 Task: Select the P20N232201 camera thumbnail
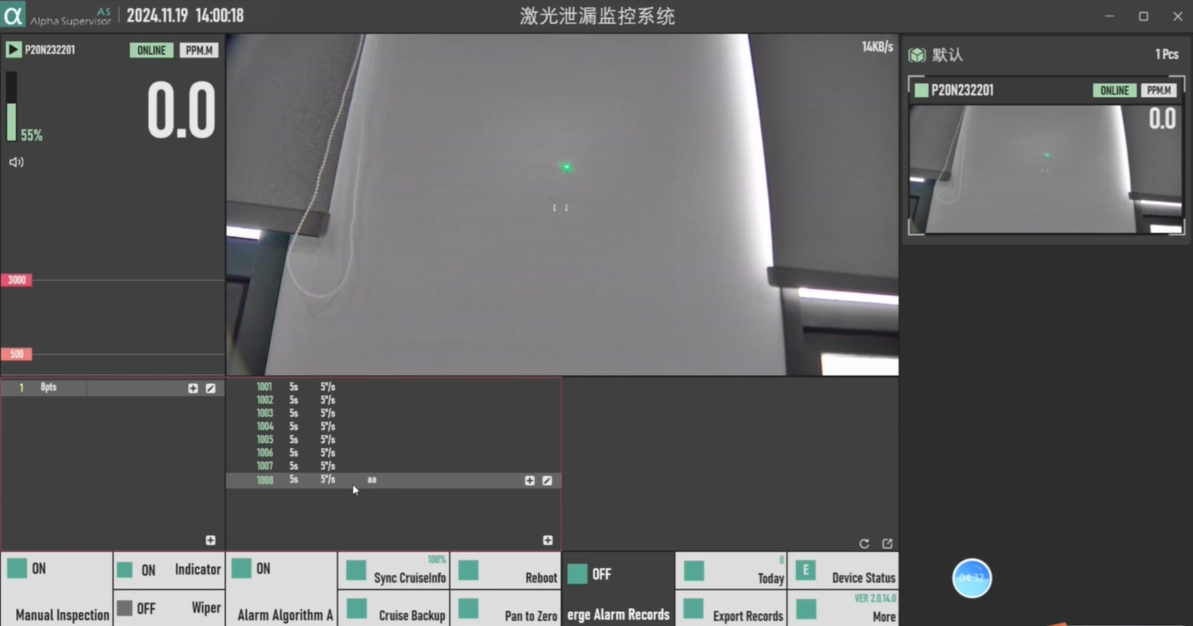pos(1046,169)
